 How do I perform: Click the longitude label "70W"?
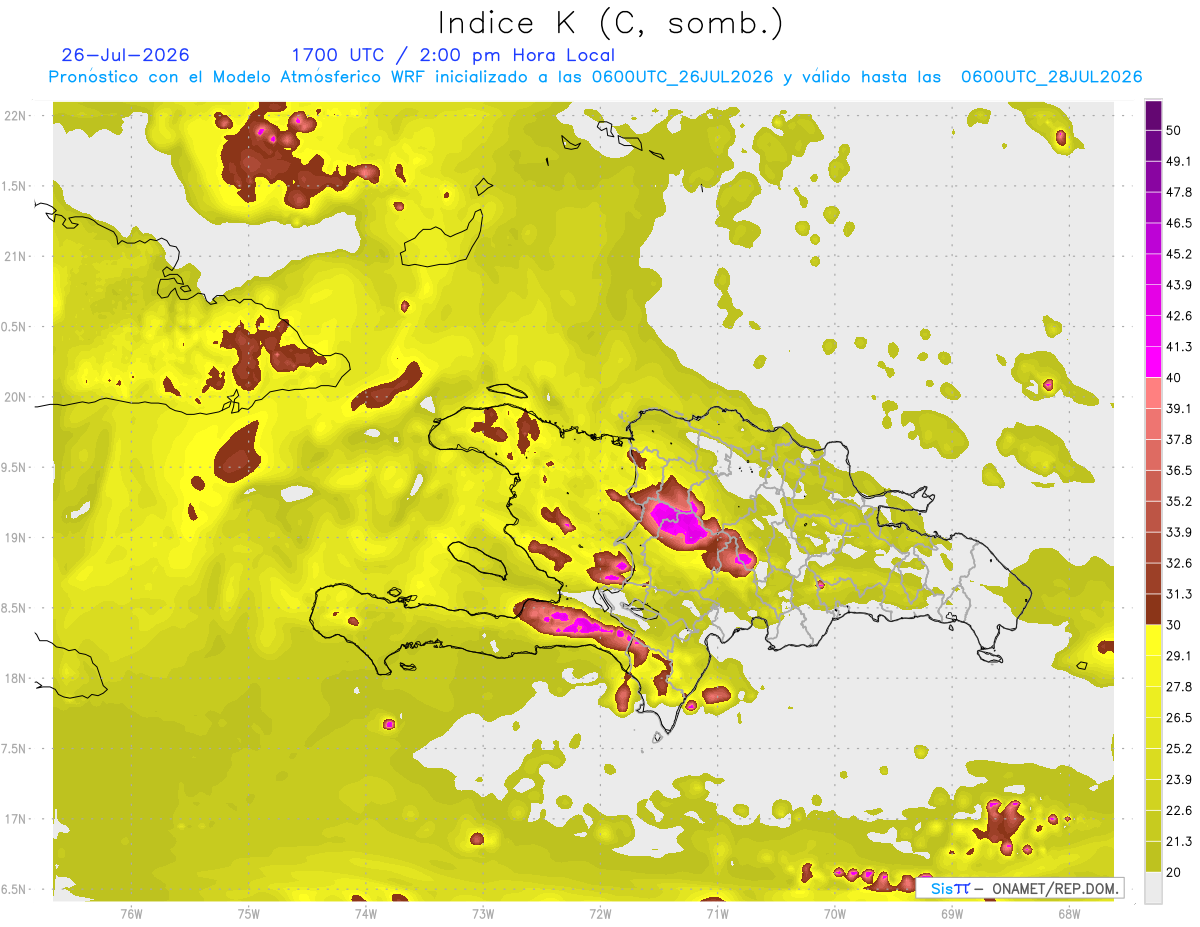pos(835,914)
